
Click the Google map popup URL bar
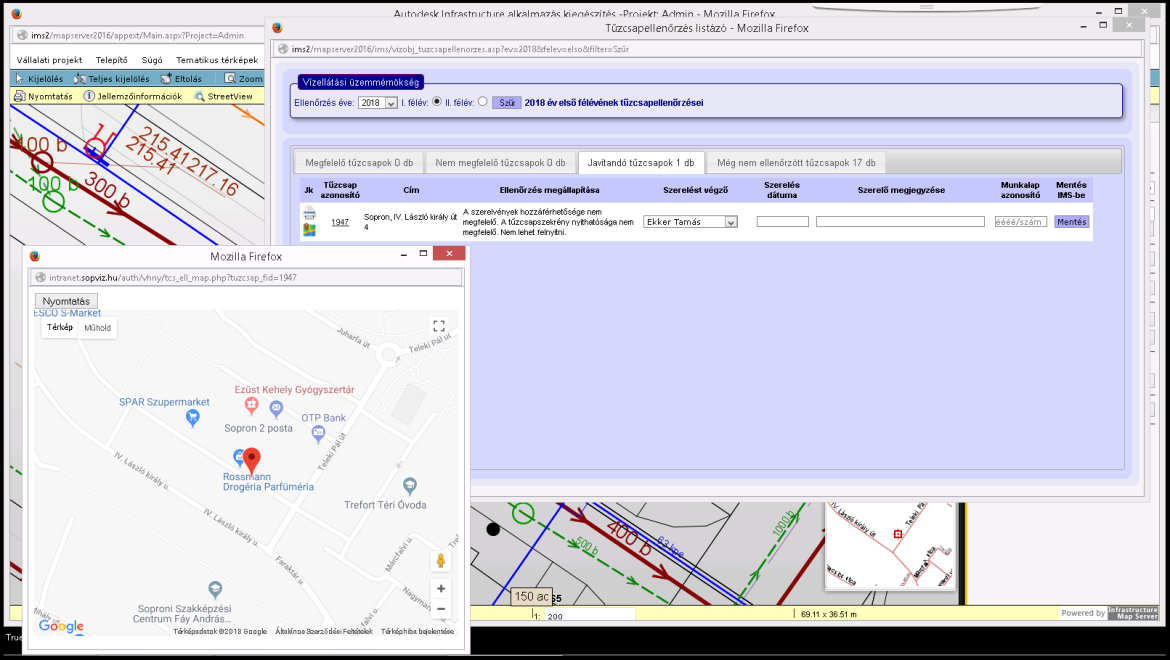(245, 277)
